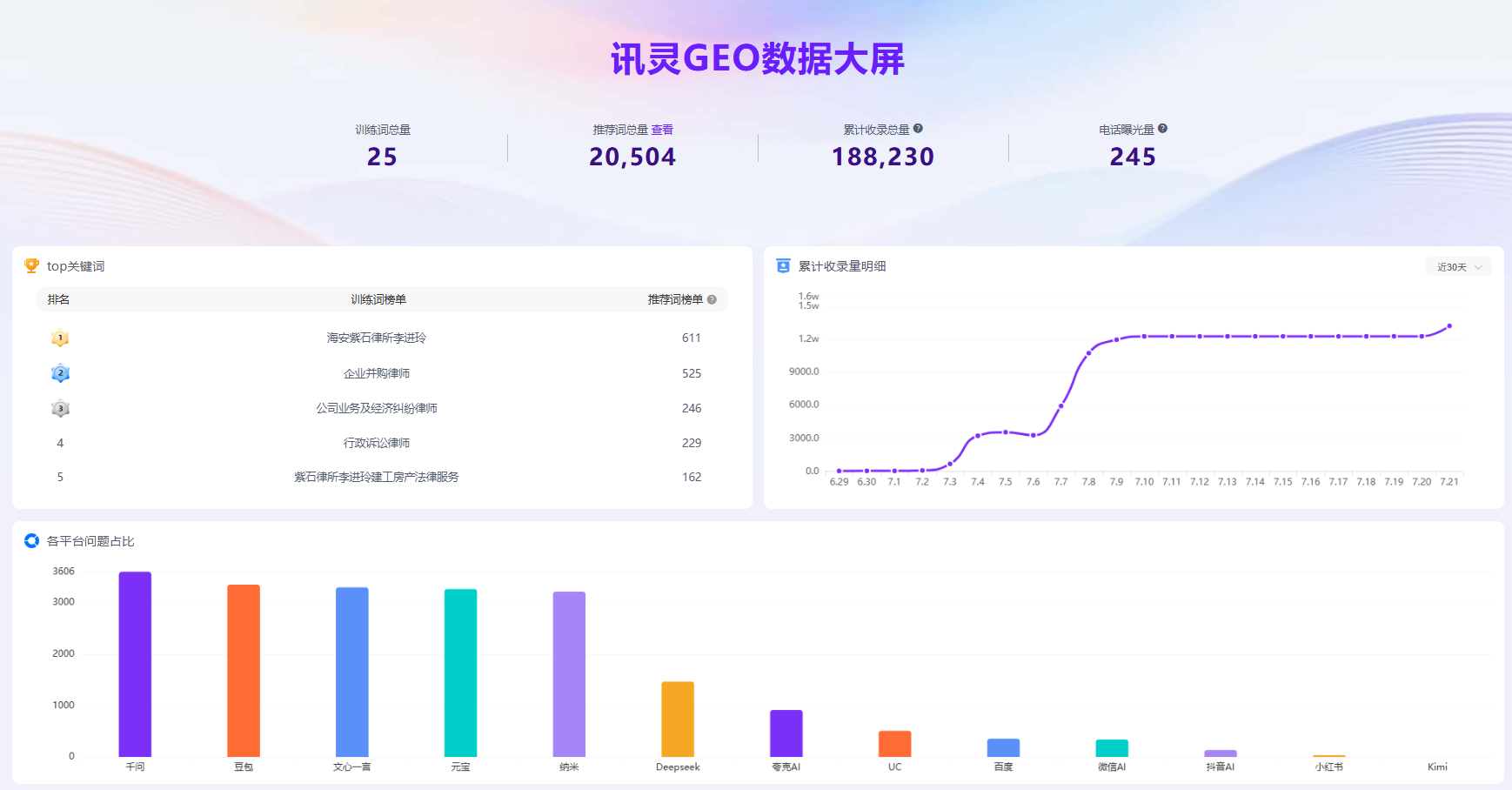
Task: Click the recommended count 246
Action: point(692,408)
